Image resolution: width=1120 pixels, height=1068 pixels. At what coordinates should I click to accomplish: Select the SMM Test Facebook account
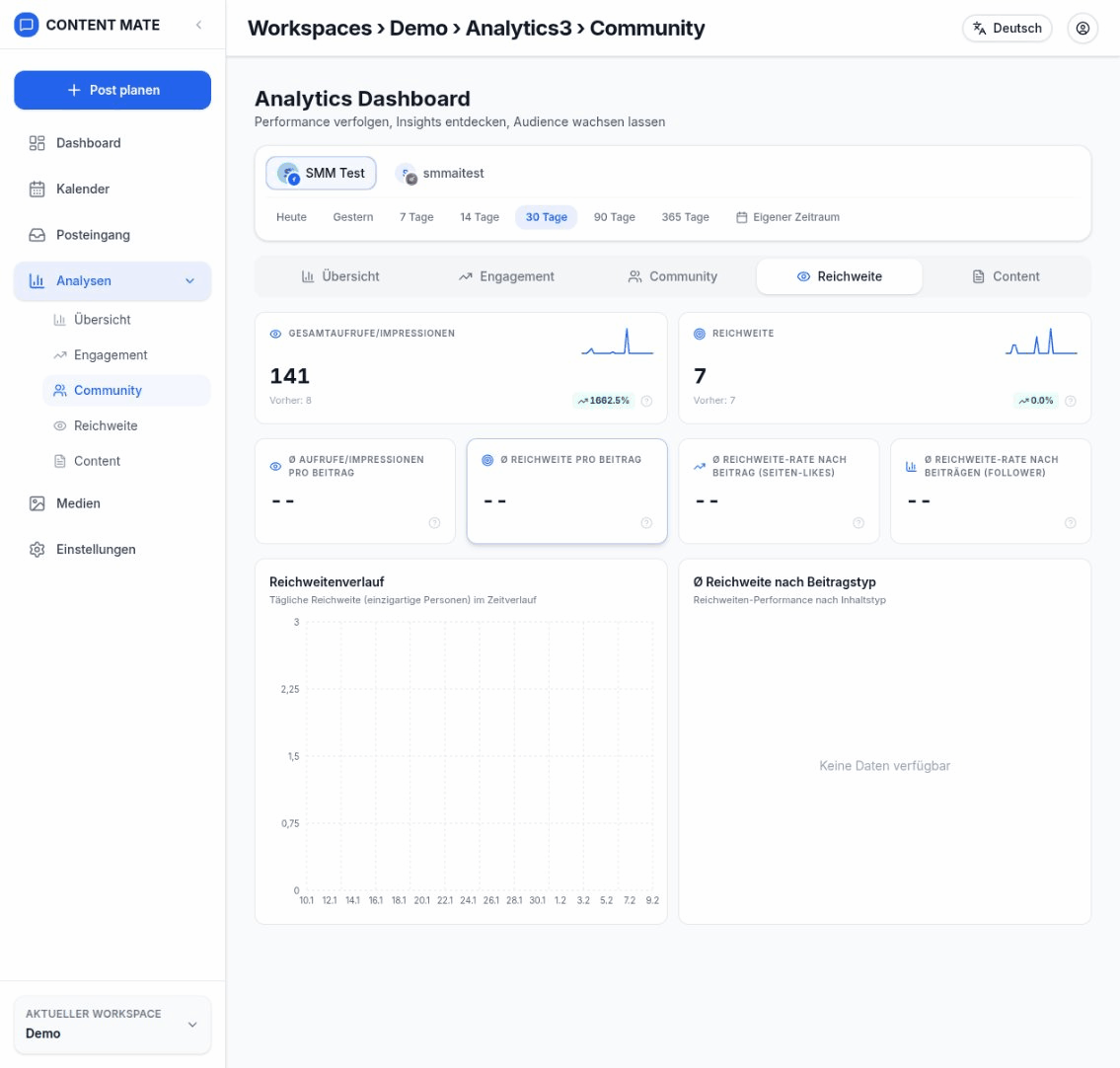321,173
